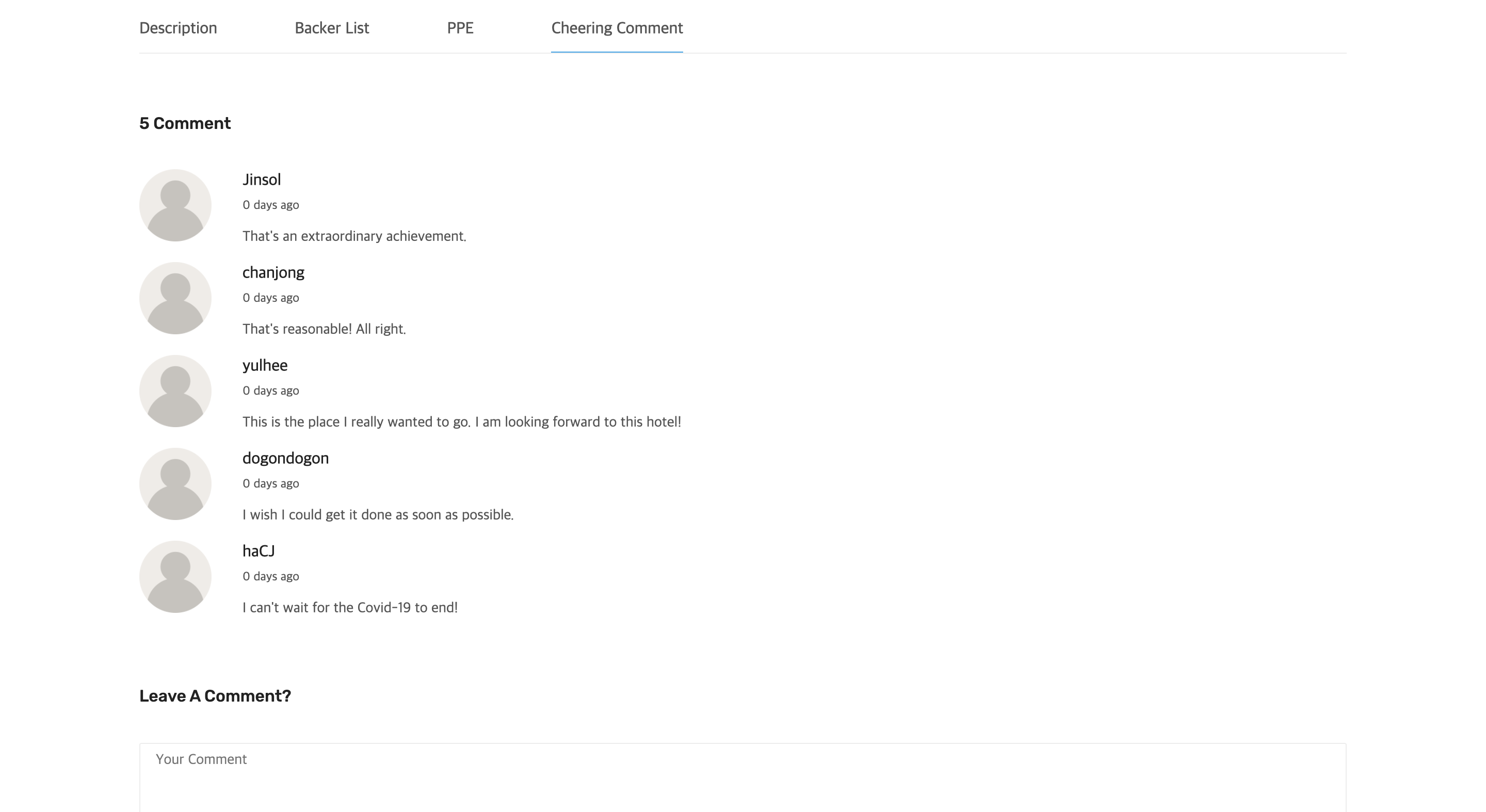Click Jinsol's extraordinary achievement comment
This screenshot has height=812, width=1486.
point(354,236)
